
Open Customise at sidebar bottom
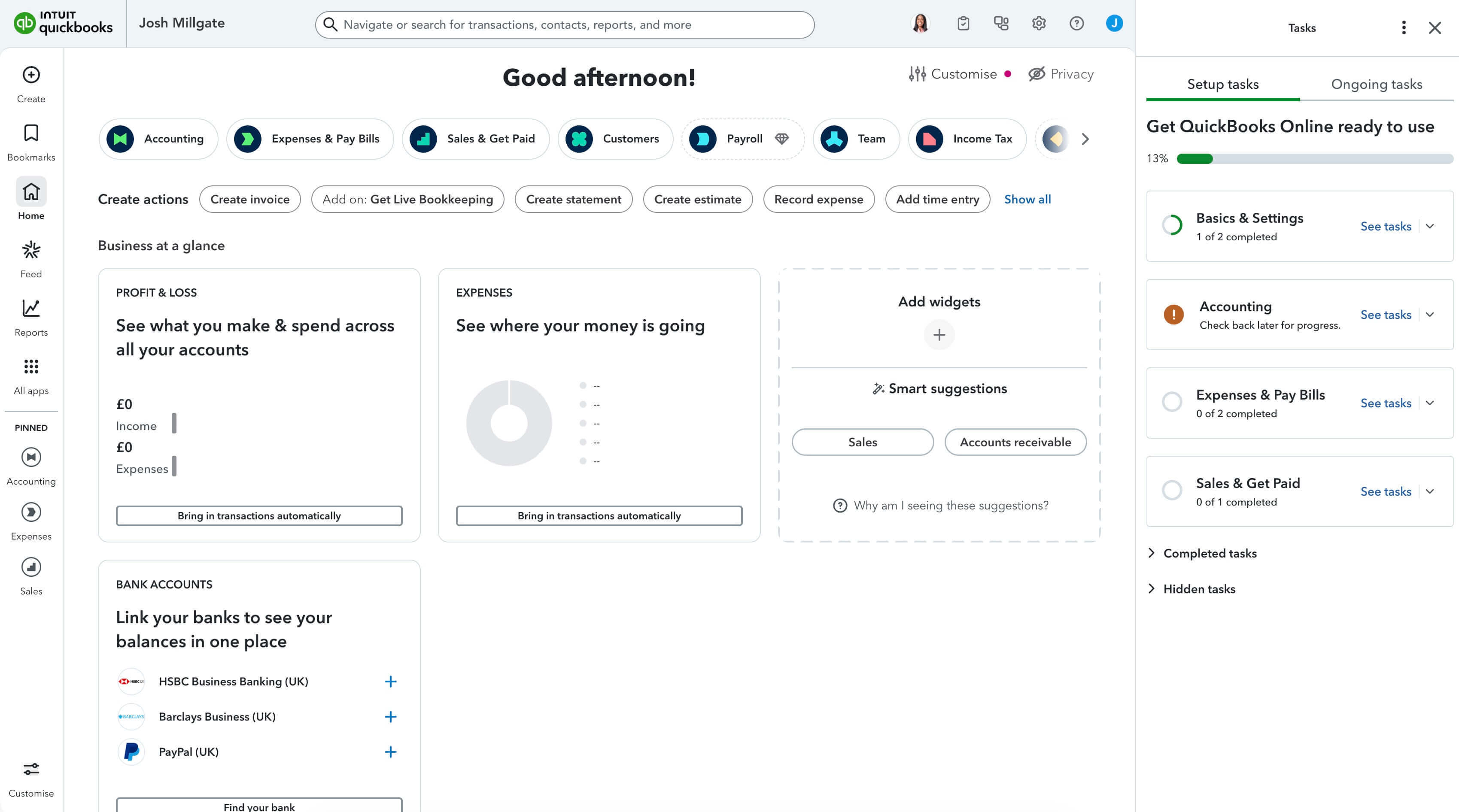[31, 778]
